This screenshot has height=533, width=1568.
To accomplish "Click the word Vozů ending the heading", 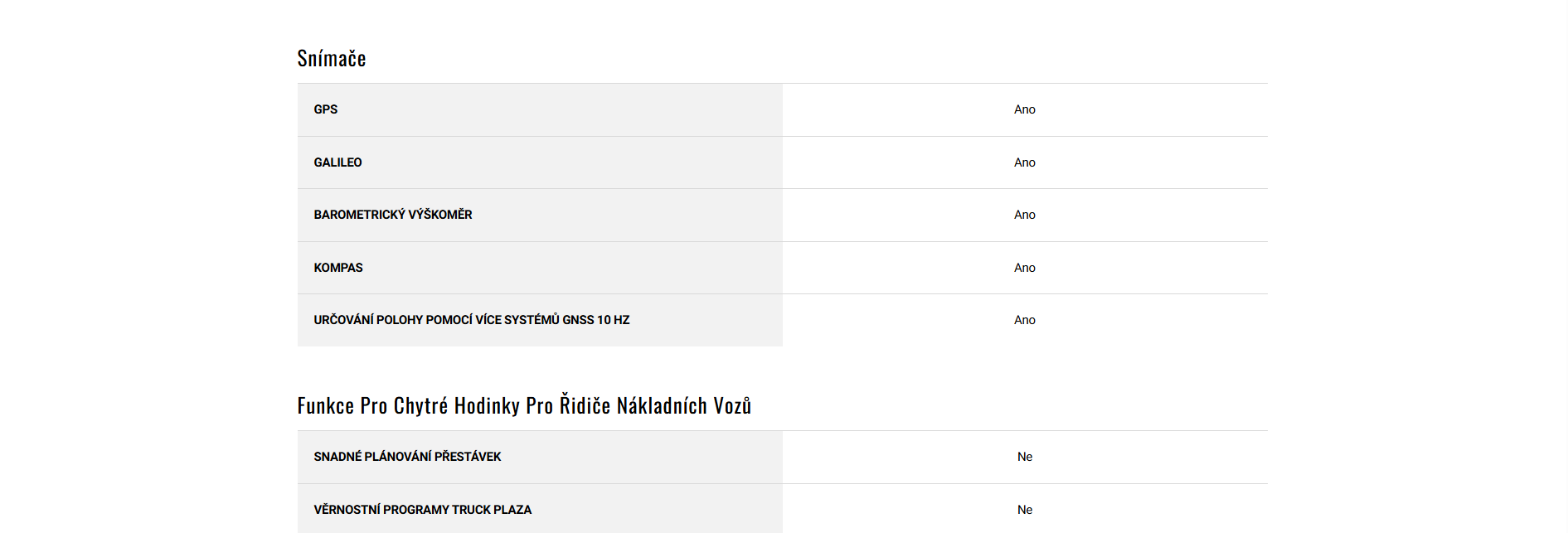I will pos(732,405).
